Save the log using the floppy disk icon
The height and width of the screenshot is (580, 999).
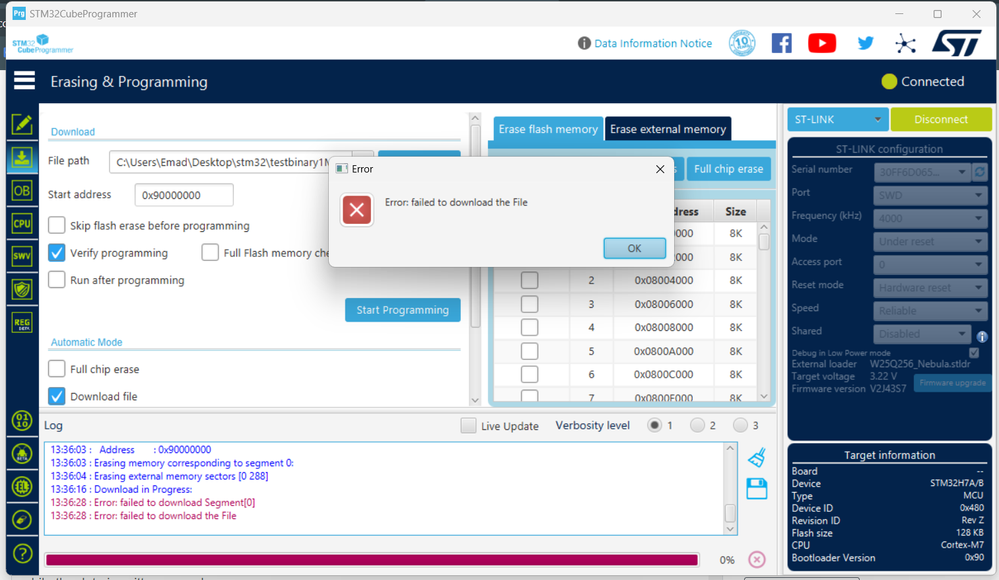click(x=757, y=488)
